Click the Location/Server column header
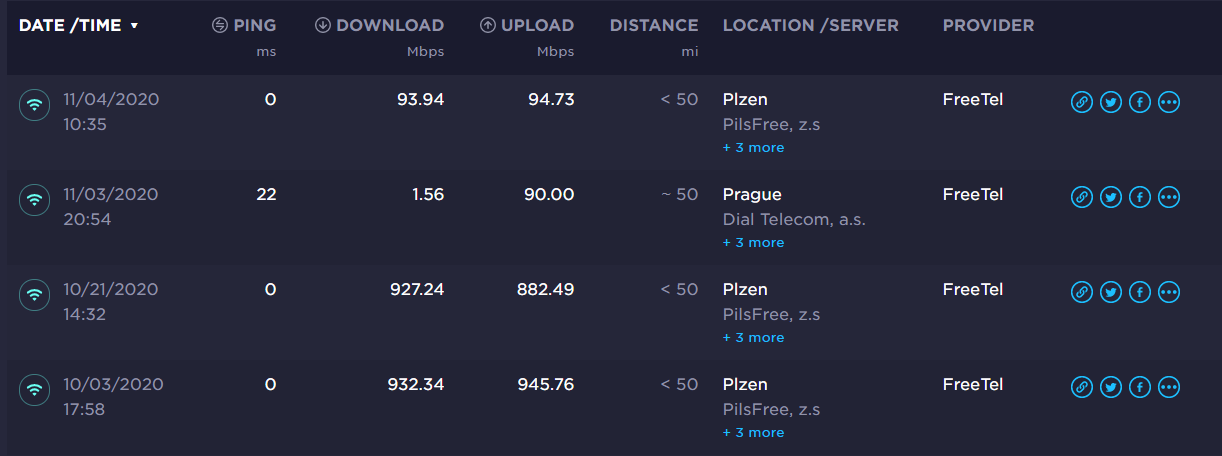Viewport: 1222px width, 456px height. [x=810, y=26]
